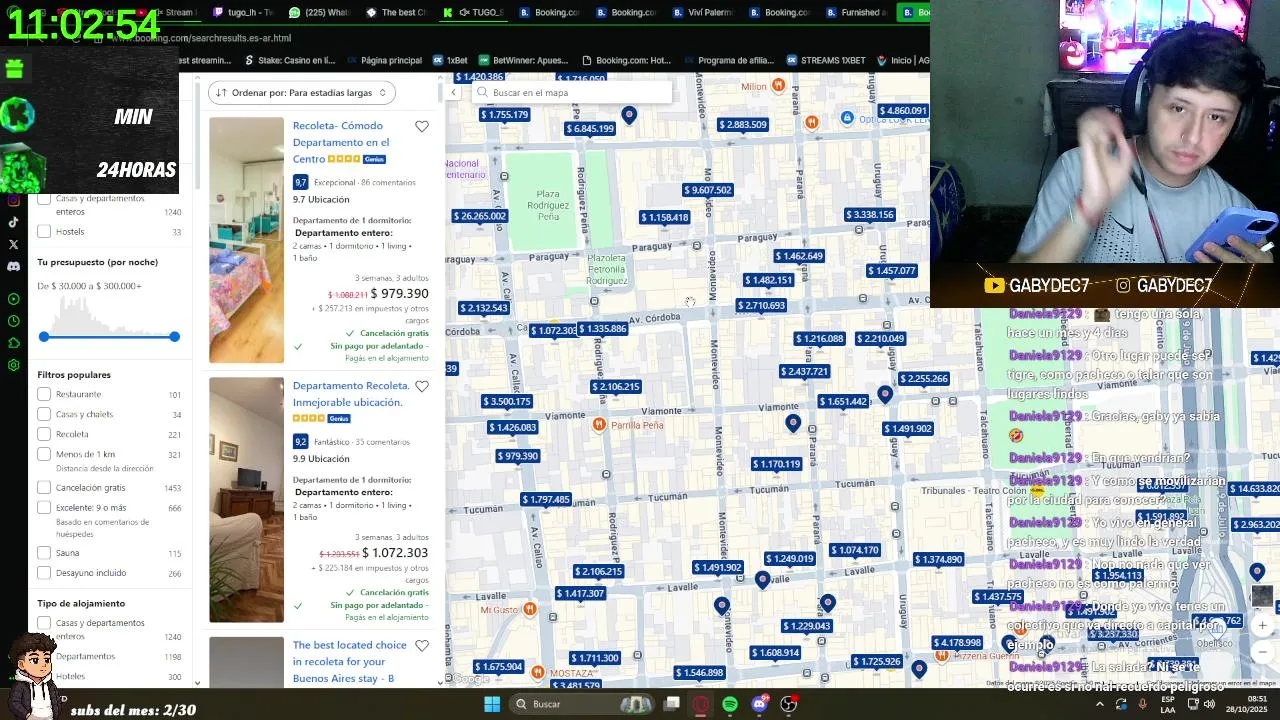Image resolution: width=1280 pixels, height=720 pixels.
Task: Switch to the Viví Palermo Booking tab
Action: (x=702, y=12)
